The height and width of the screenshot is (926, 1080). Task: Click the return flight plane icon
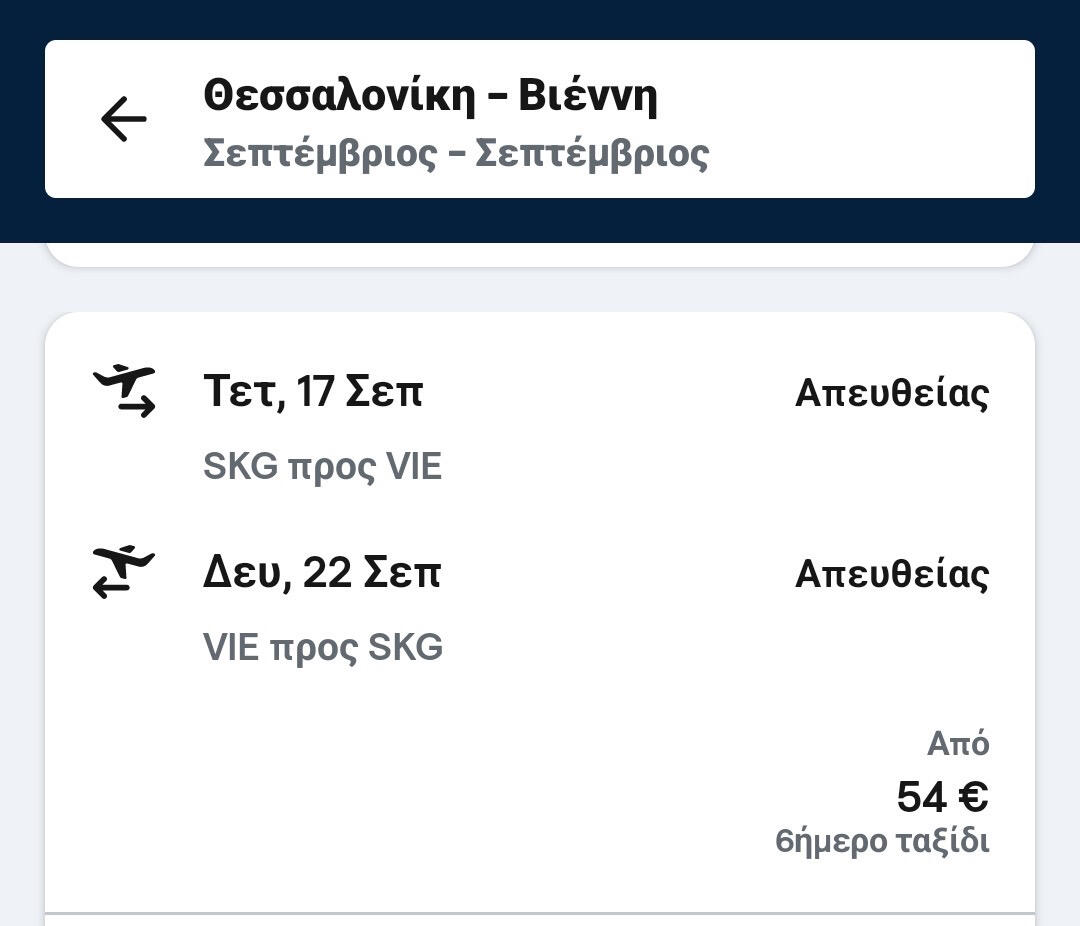click(124, 572)
